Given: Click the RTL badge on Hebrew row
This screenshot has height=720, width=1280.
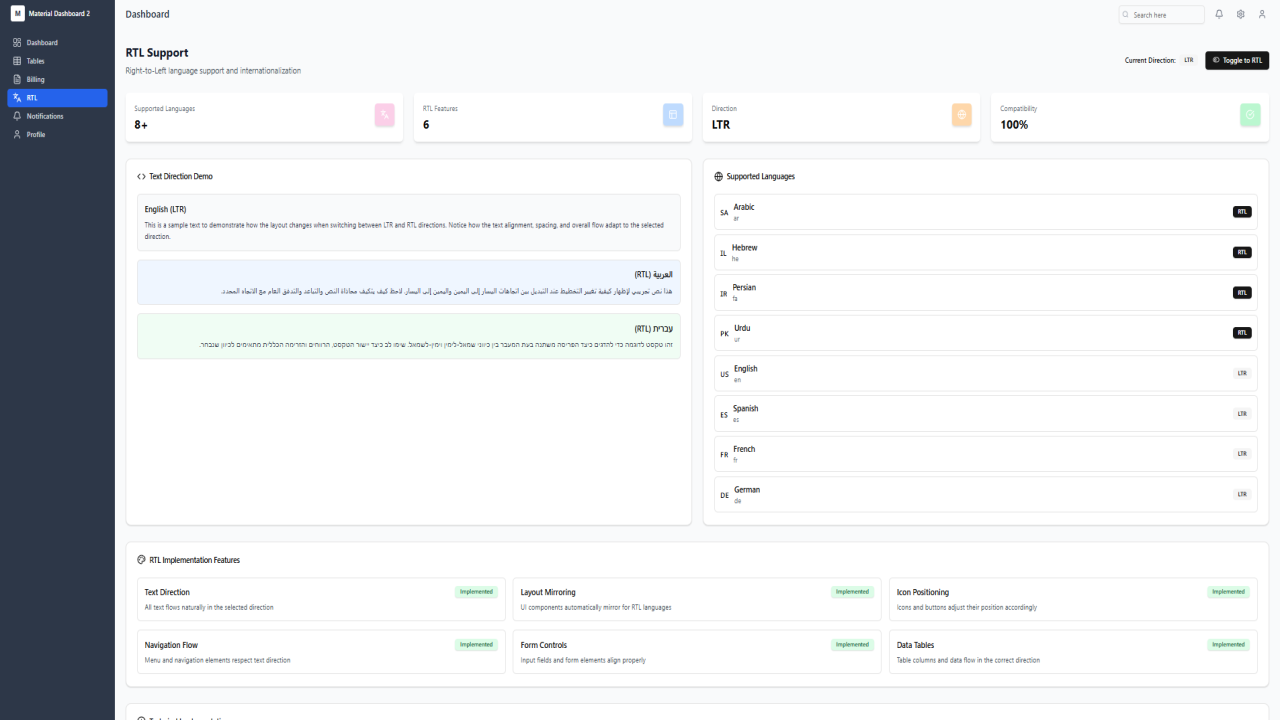Looking at the screenshot, I should [x=1242, y=252].
